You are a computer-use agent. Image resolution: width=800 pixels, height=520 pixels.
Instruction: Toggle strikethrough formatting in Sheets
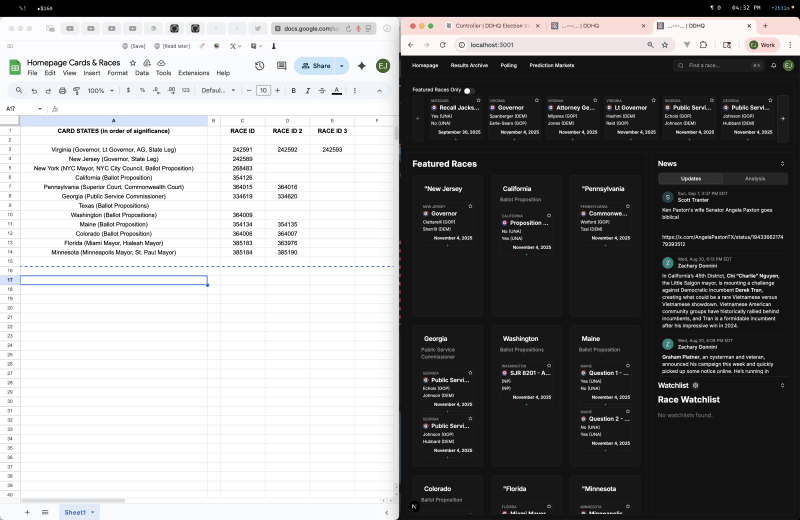pos(322,90)
